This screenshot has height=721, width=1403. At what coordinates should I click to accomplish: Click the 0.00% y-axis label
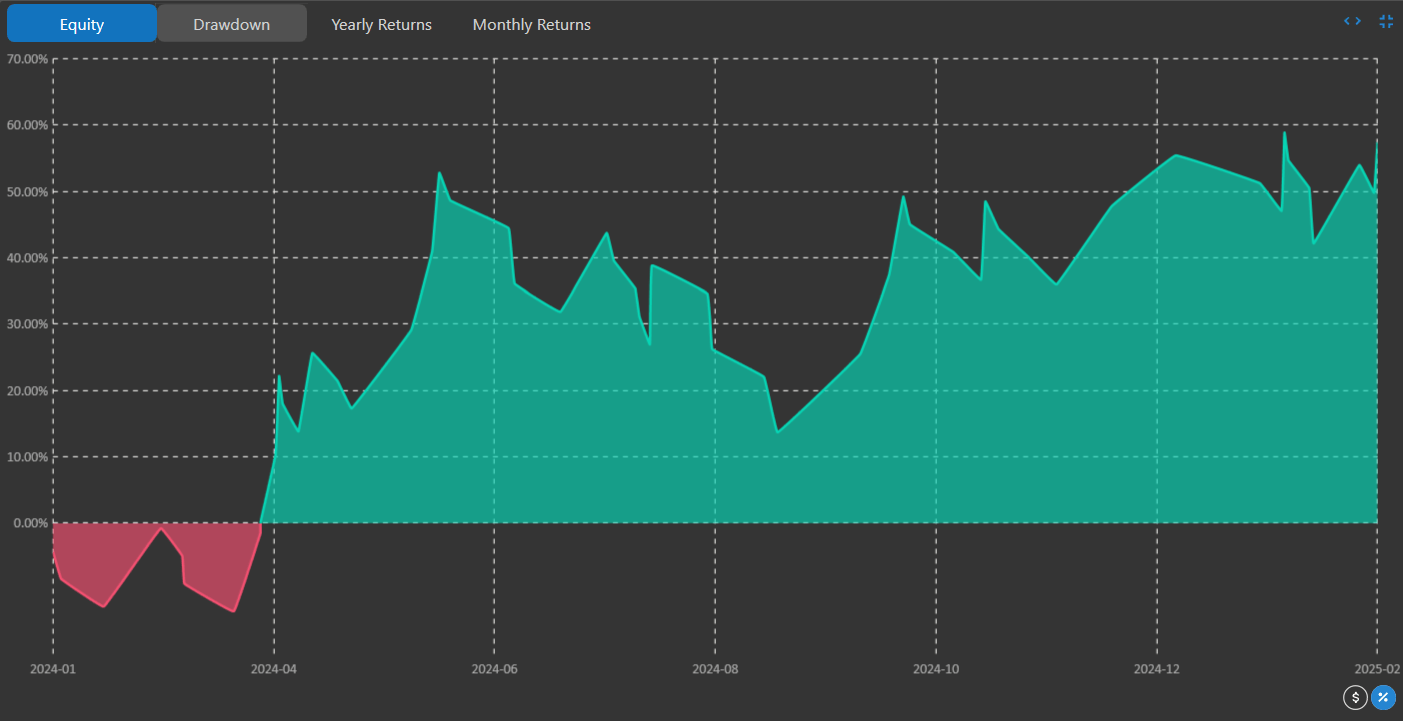pos(30,523)
